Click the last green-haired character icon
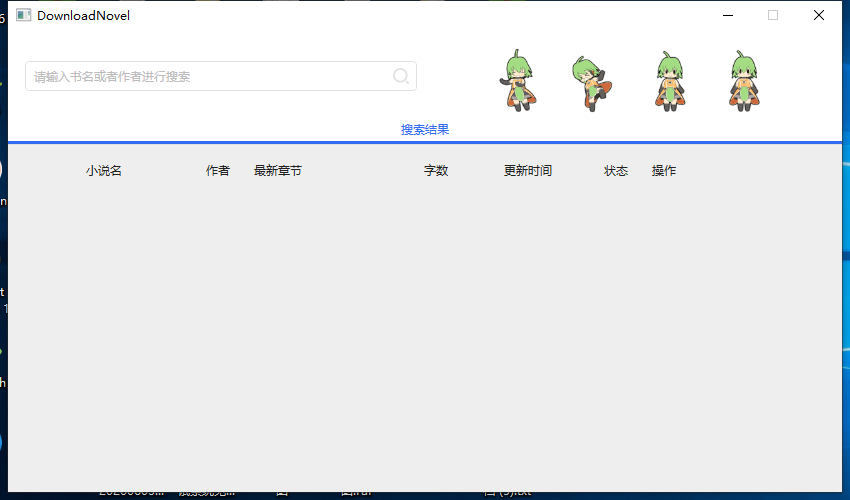This screenshot has height=500, width=850. [x=744, y=81]
